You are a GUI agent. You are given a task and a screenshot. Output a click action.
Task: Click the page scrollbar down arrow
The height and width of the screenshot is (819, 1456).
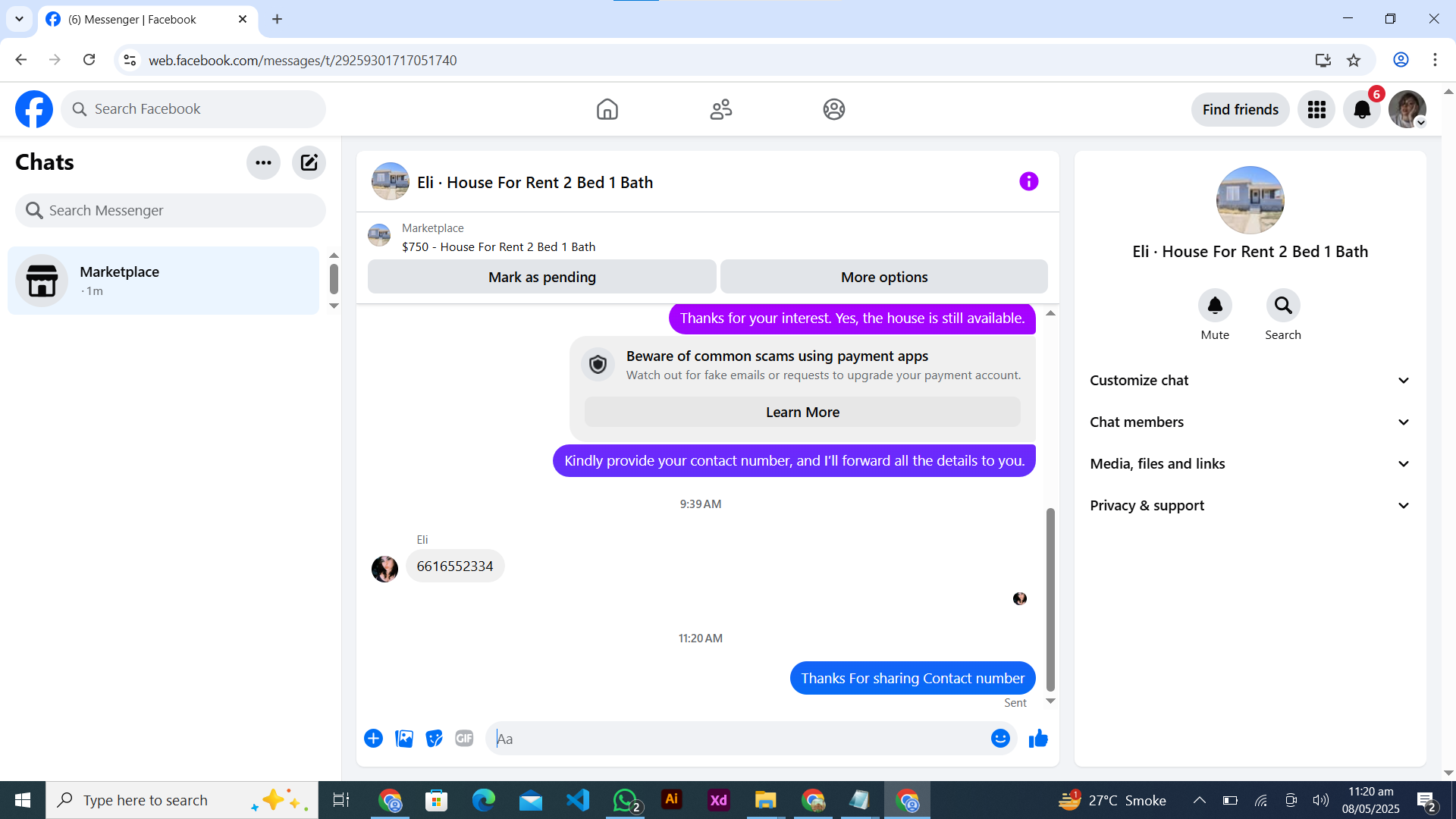coord(1448,773)
